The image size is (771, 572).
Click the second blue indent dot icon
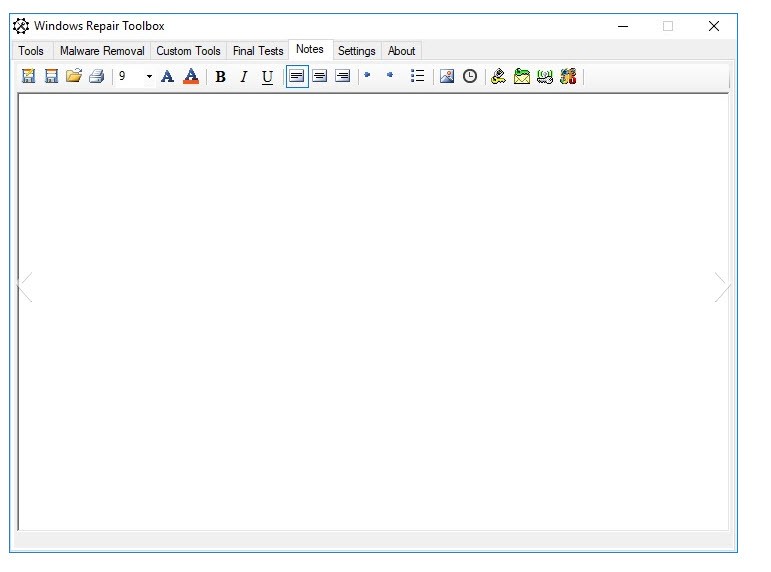(x=390, y=75)
